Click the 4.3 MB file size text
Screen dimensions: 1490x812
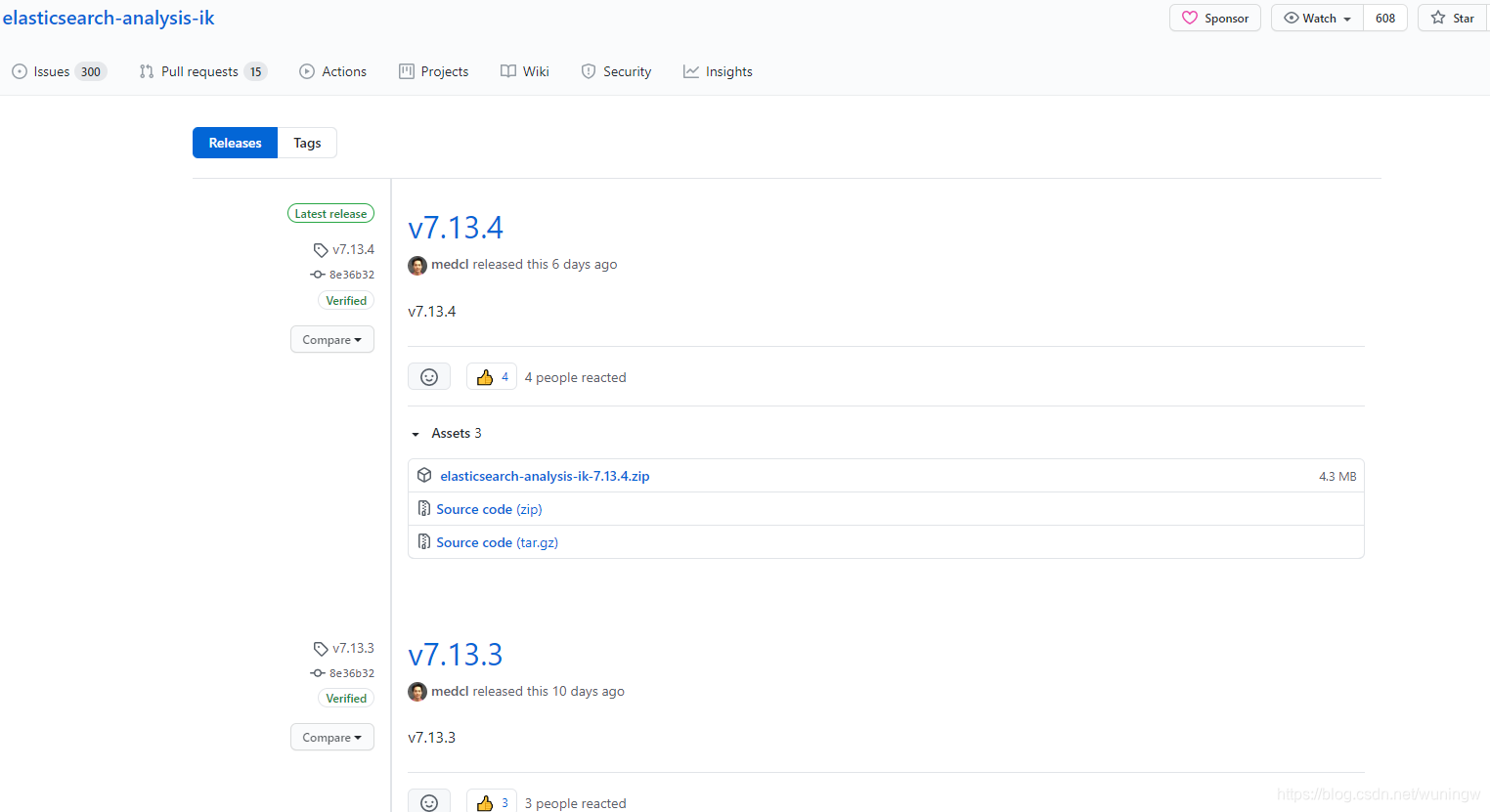(x=1337, y=476)
